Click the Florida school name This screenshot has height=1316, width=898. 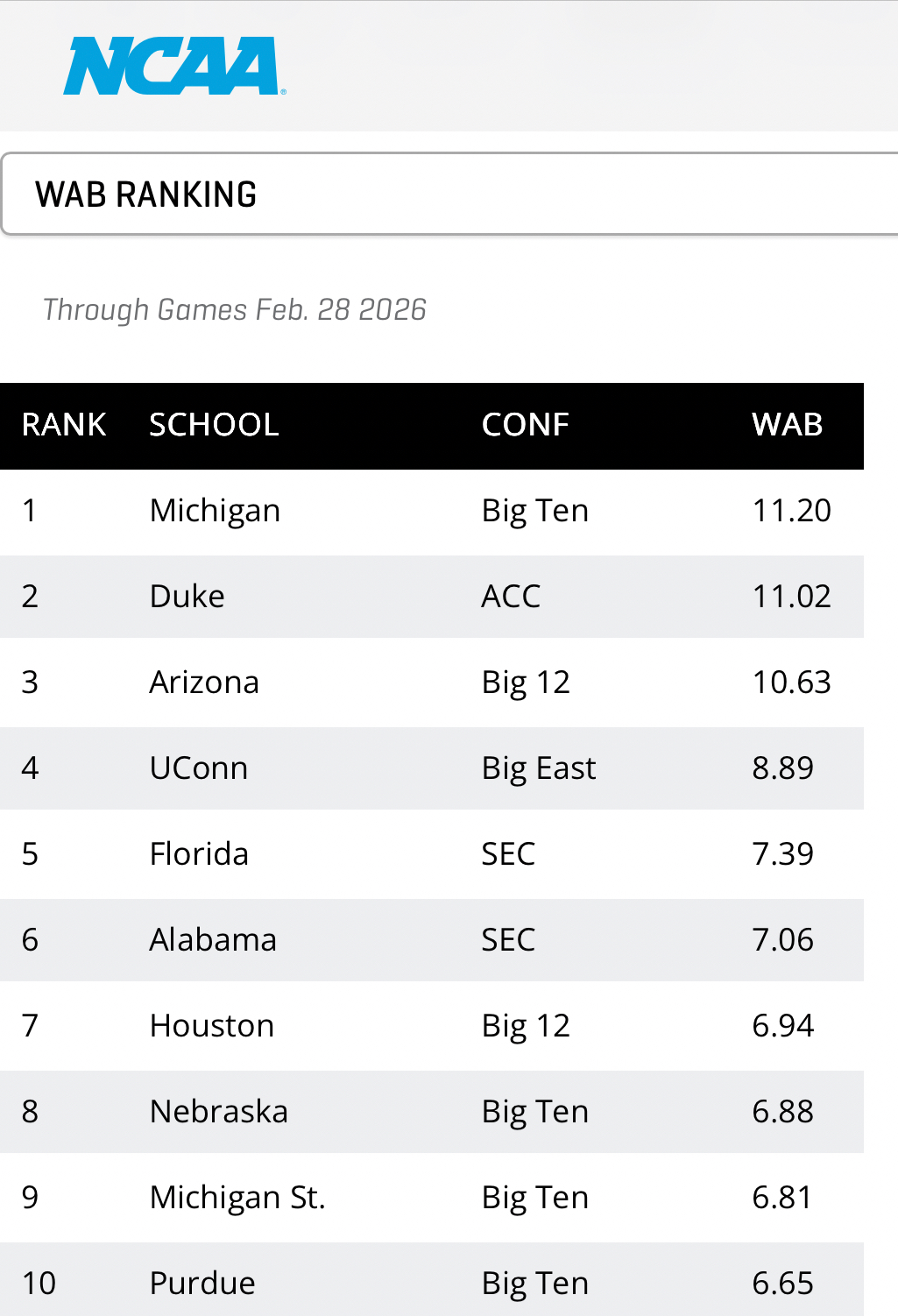tap(199, 854)
